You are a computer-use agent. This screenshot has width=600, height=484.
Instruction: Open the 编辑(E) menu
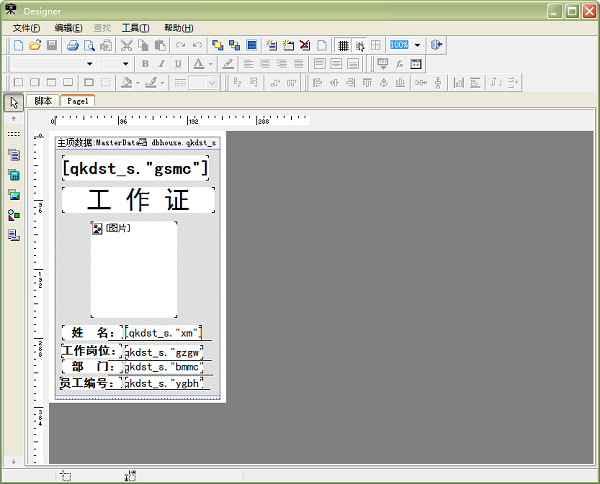(68, 28)
